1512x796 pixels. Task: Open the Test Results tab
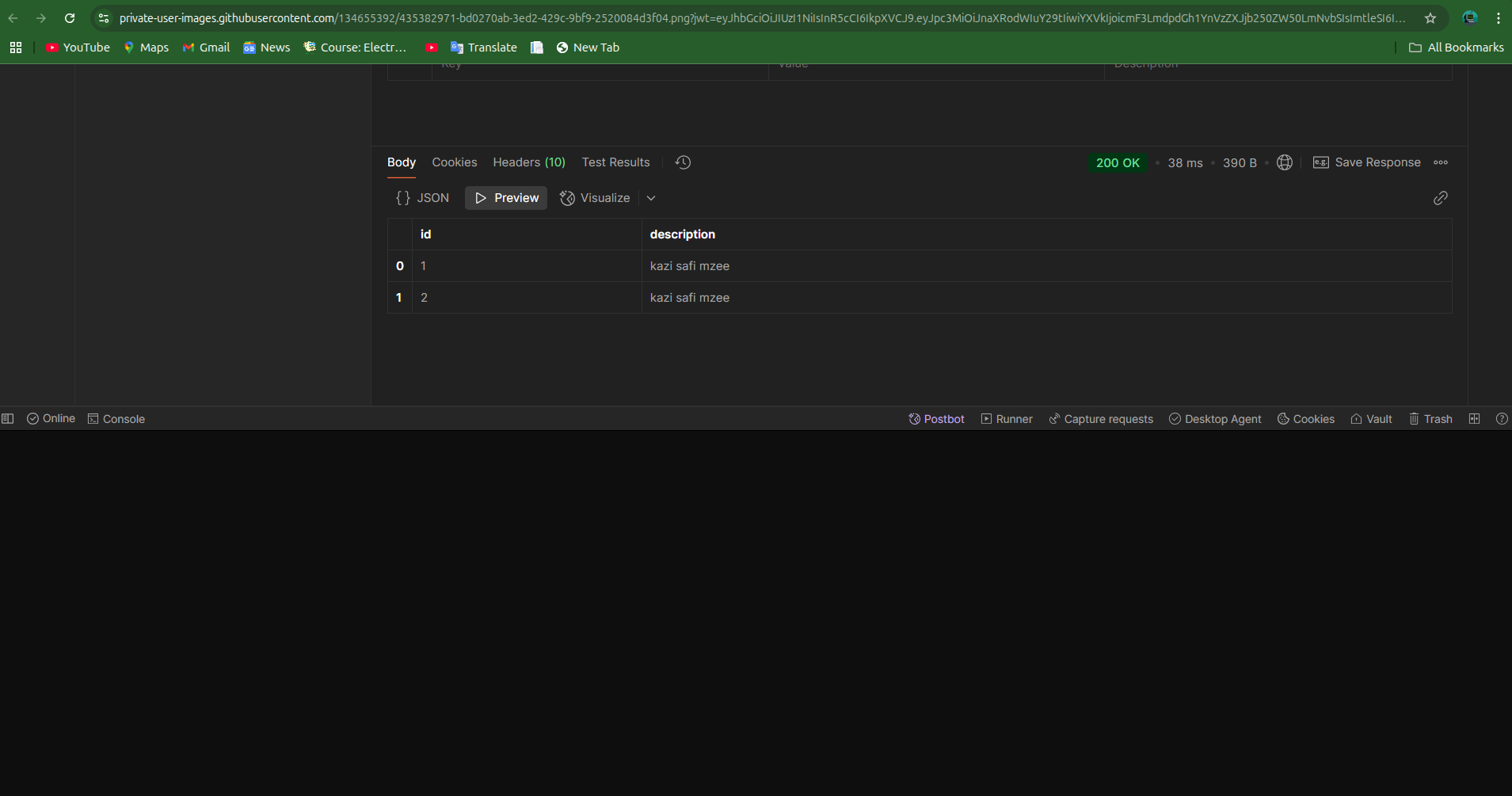615,162
